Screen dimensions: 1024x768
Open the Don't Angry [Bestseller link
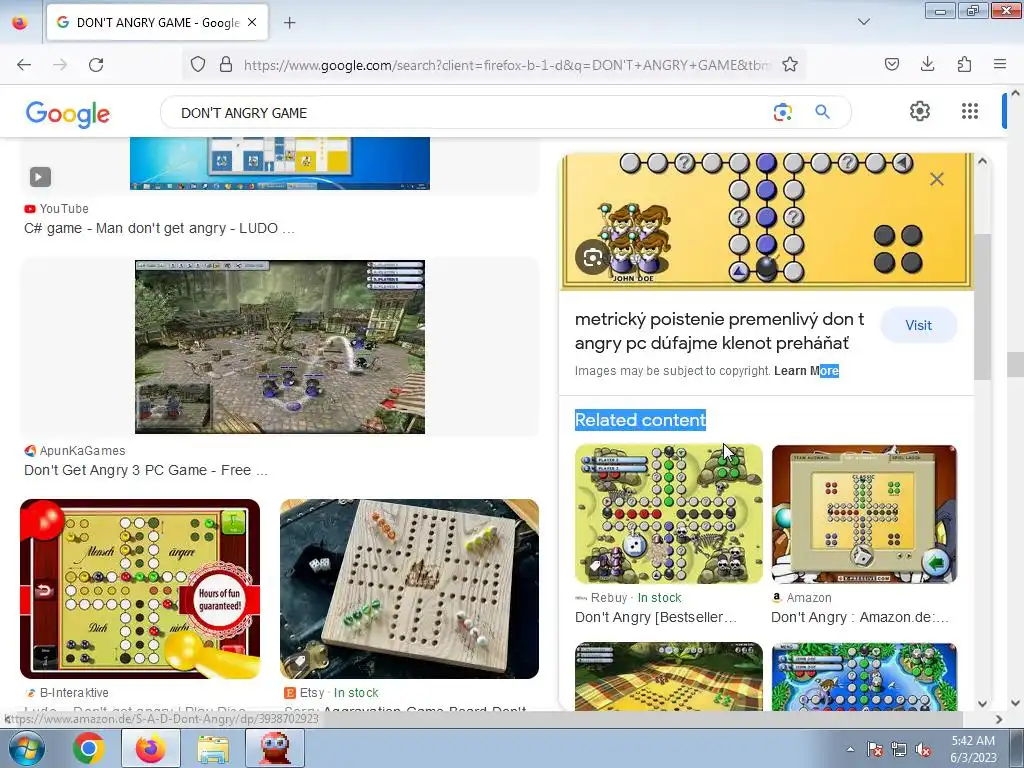point(656,617)
